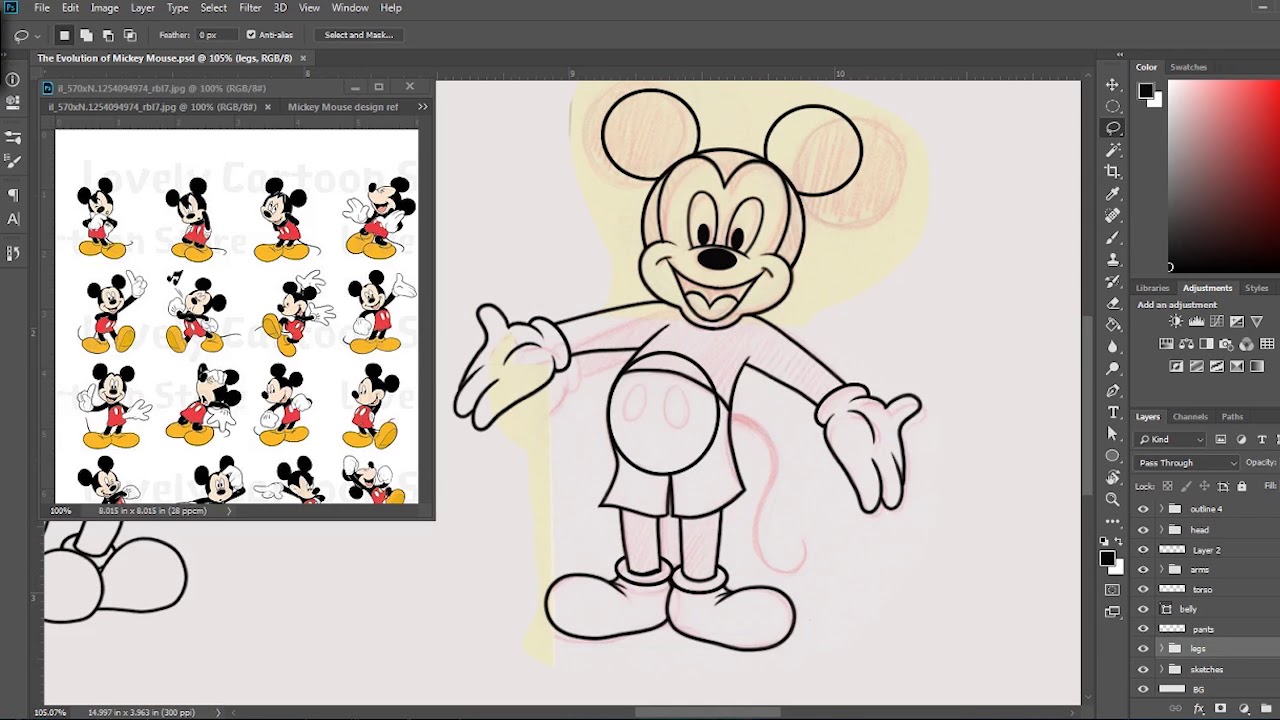Screen dimensions: 1280x720
Task: Select the Crop tool
Action: [x=1113, y=172]
